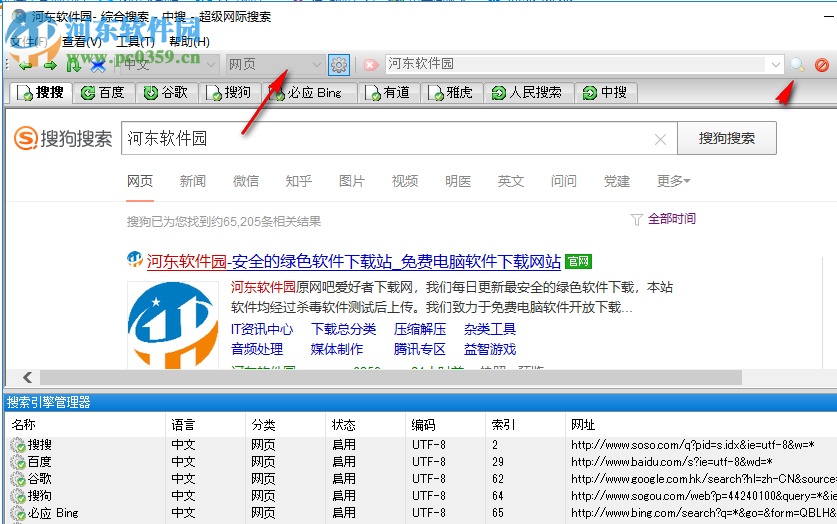The image size is (837, 524).
Task: Open the IT资讯中心 sublink
Action: (x=262, y=329)
